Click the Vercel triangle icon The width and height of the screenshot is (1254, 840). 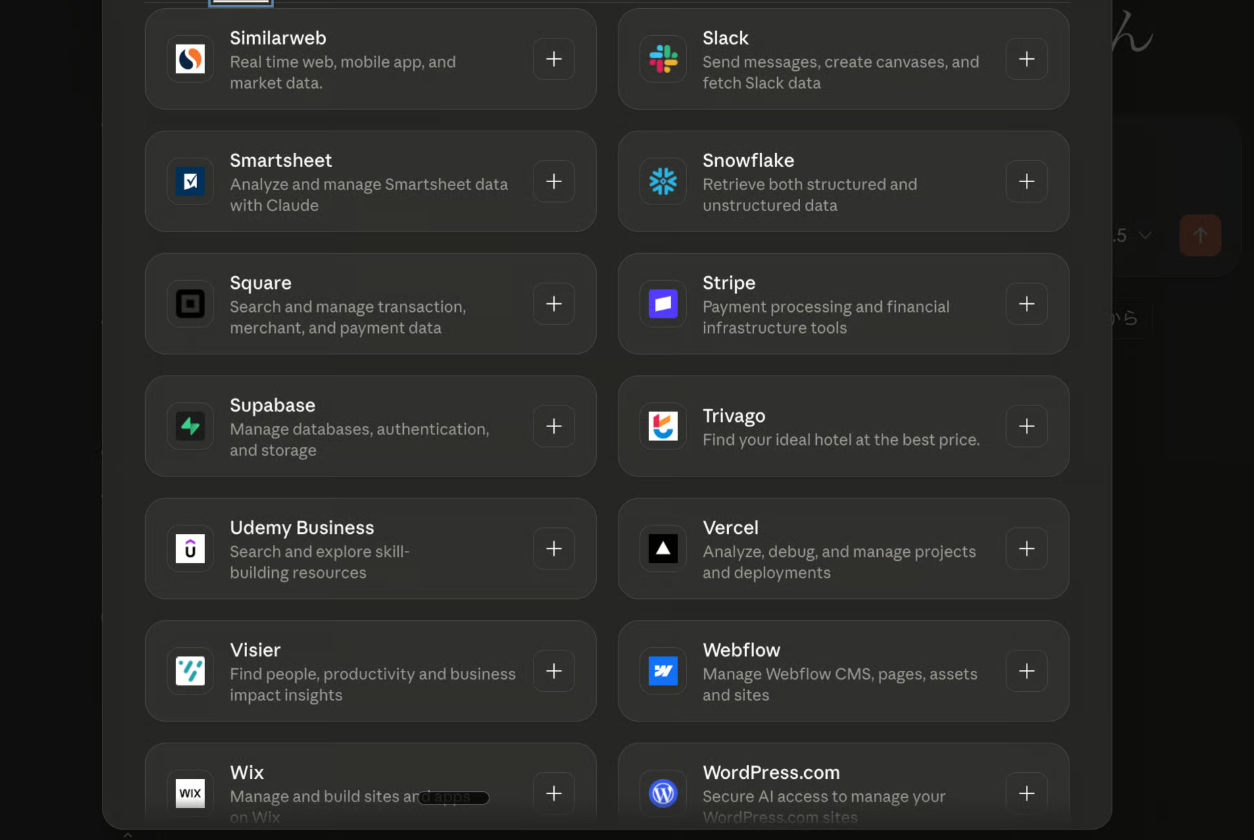(663, 548)
